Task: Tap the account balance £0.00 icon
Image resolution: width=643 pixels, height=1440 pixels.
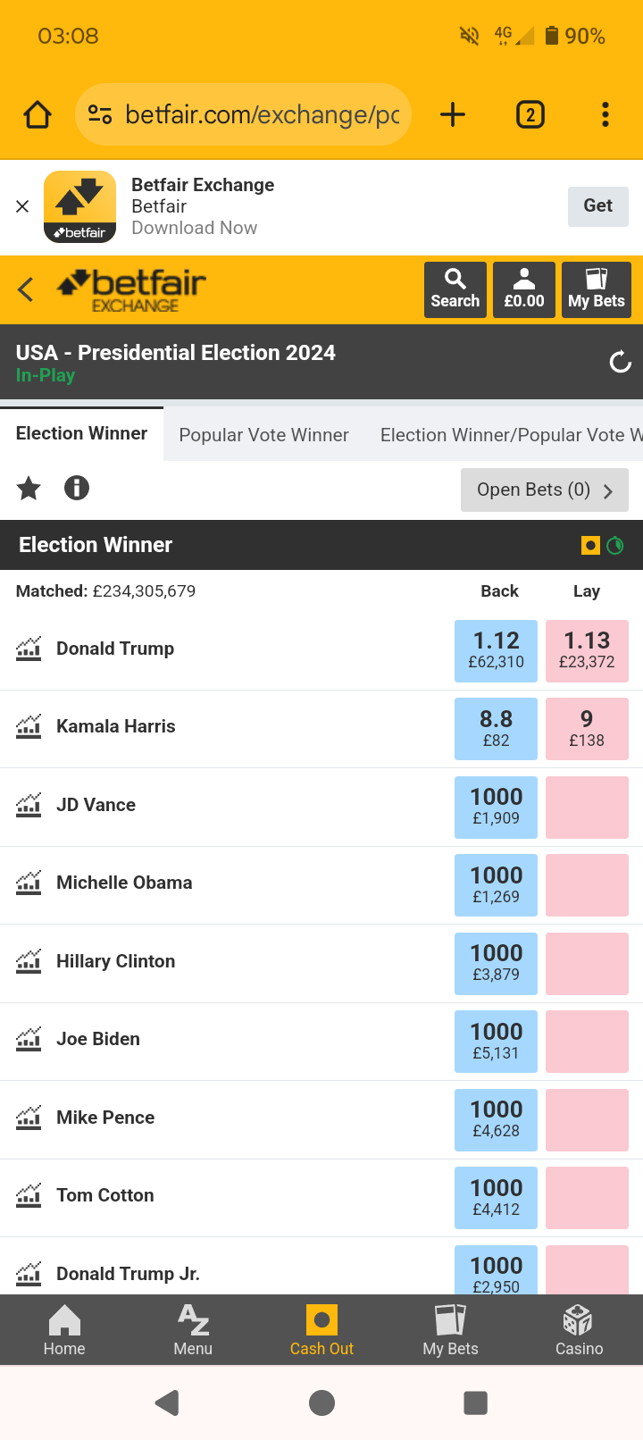Action: coord(524,290)
